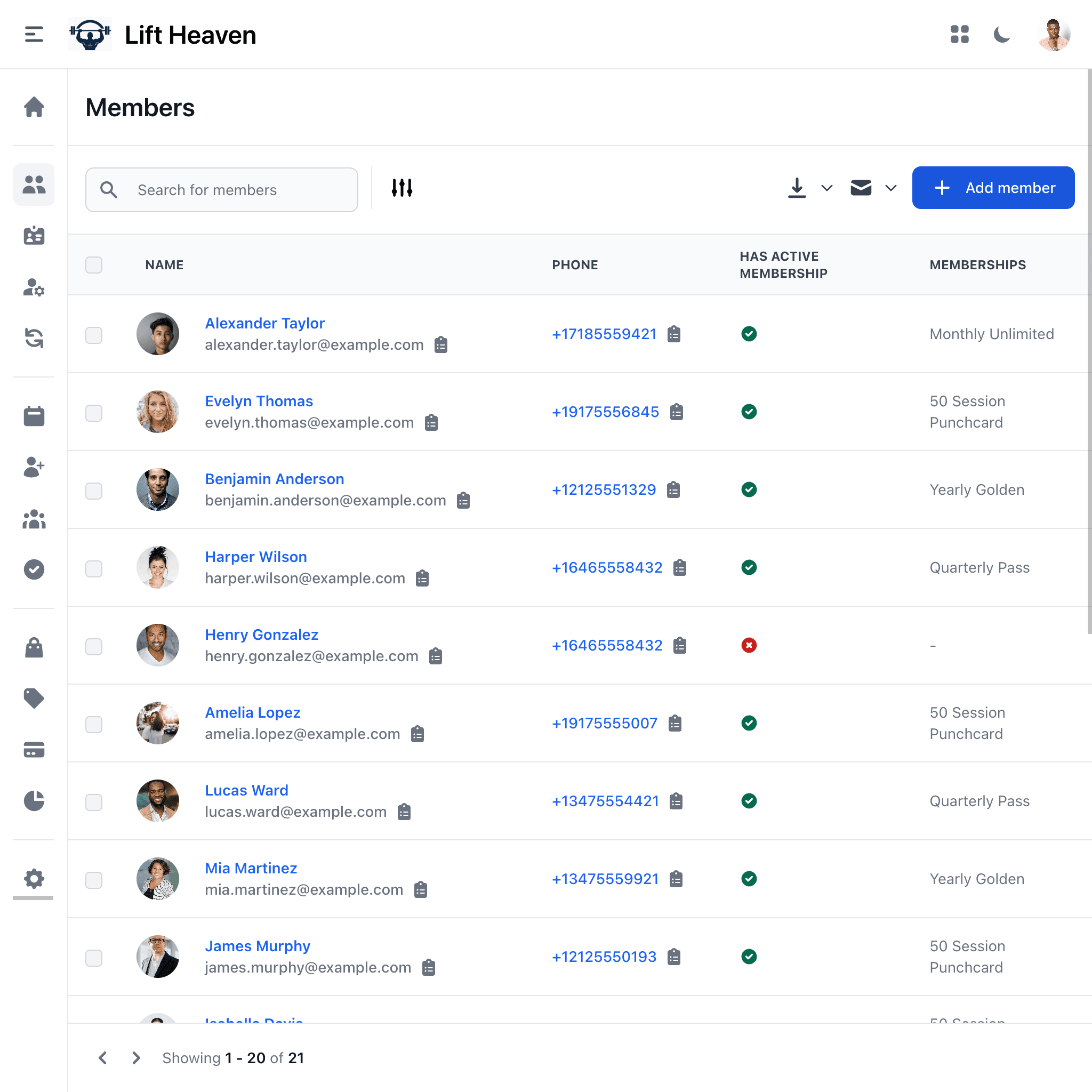
Task: Expand the dropdown next to the export icon
Action: pos(826,189)
